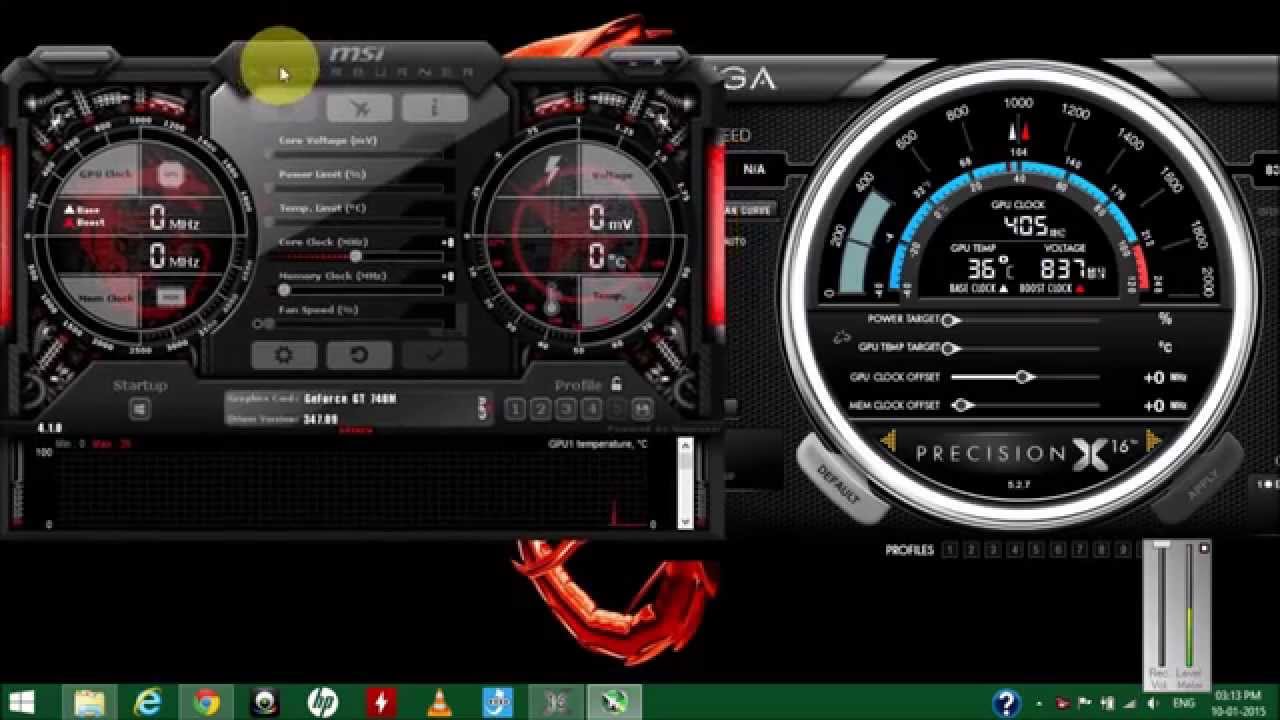The image size is (1280, 720).
Task: Open the Windows Start button
Action: click(22, 702)
